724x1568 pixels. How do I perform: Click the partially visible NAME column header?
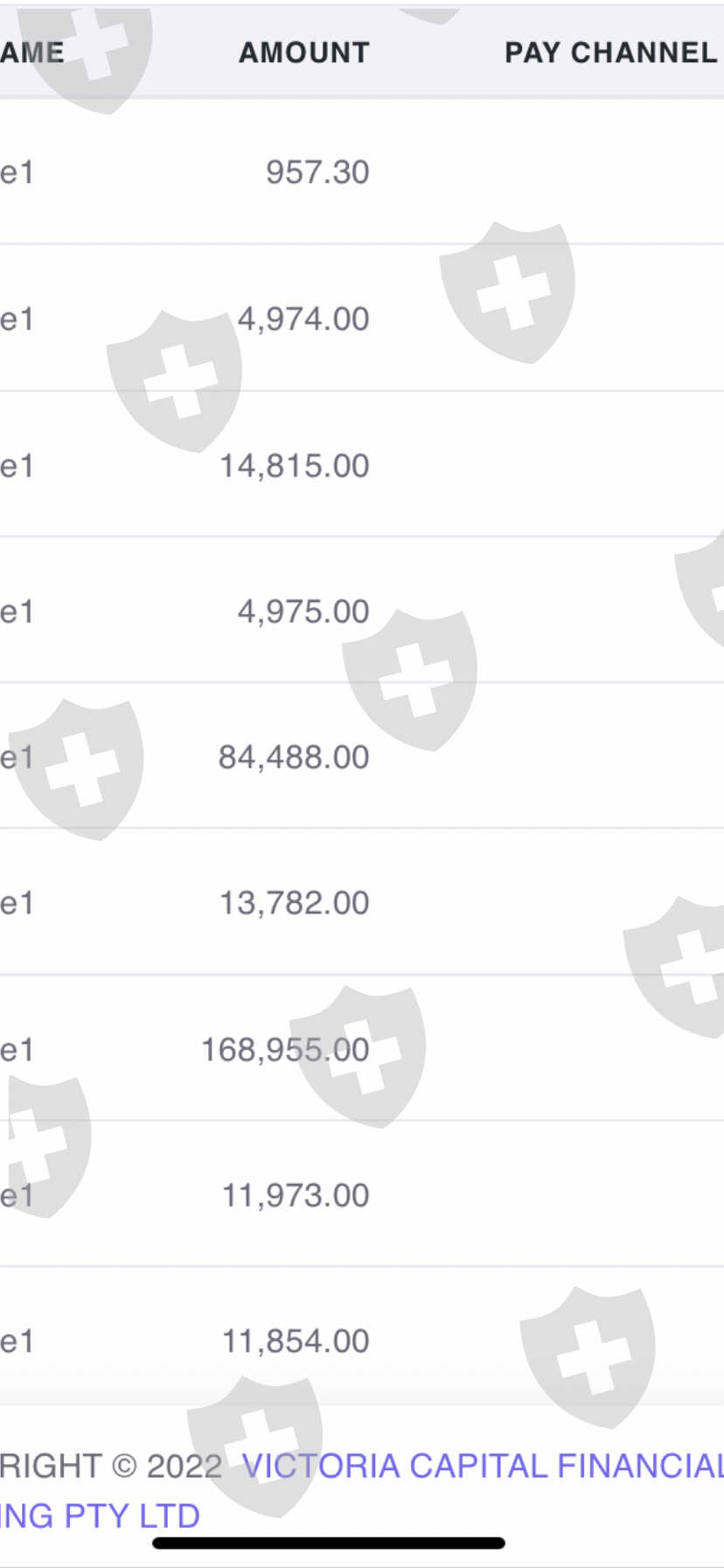coord(32,52)
